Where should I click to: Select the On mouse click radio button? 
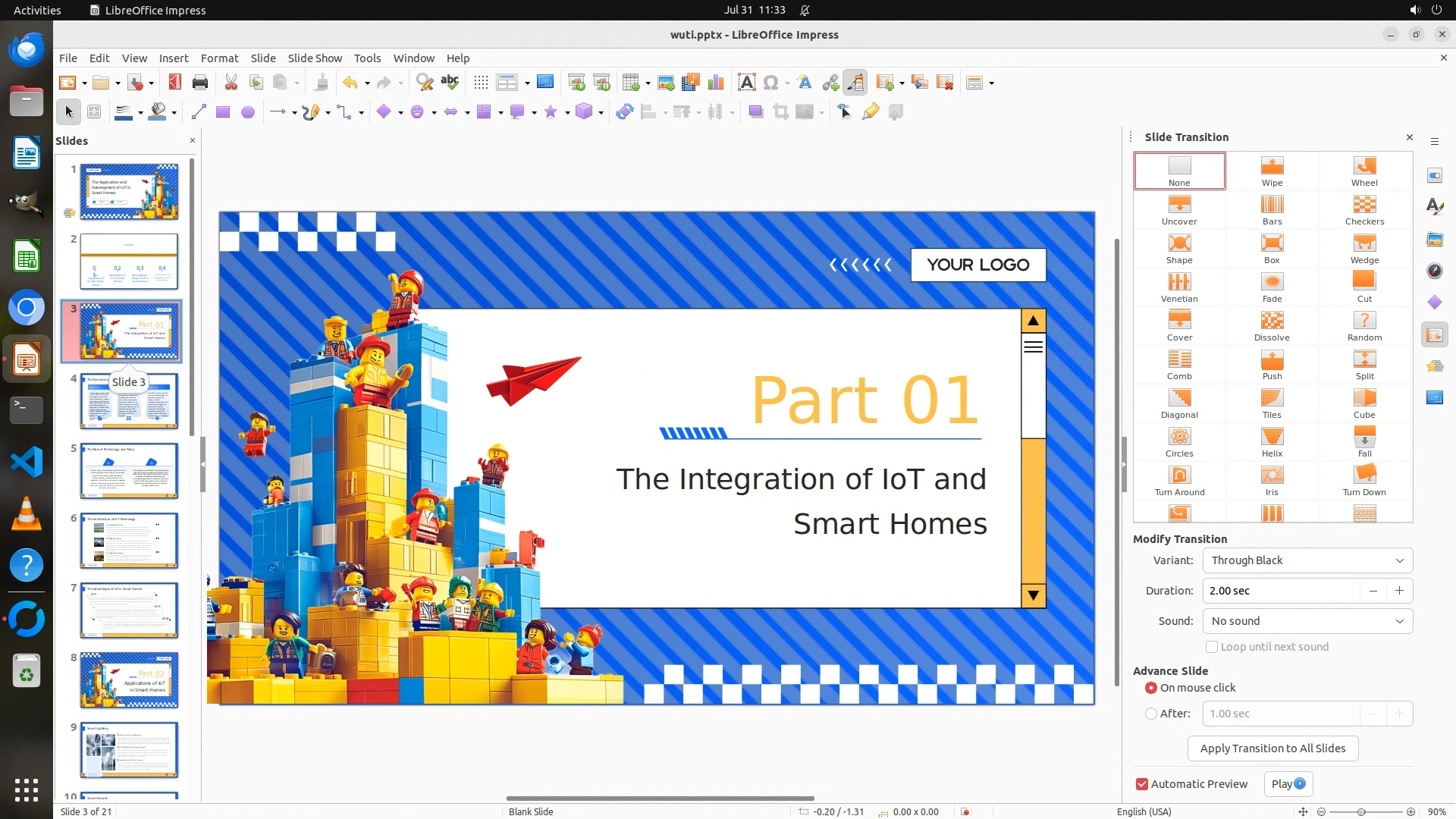pyautogui.click(x=1151, y=688)
